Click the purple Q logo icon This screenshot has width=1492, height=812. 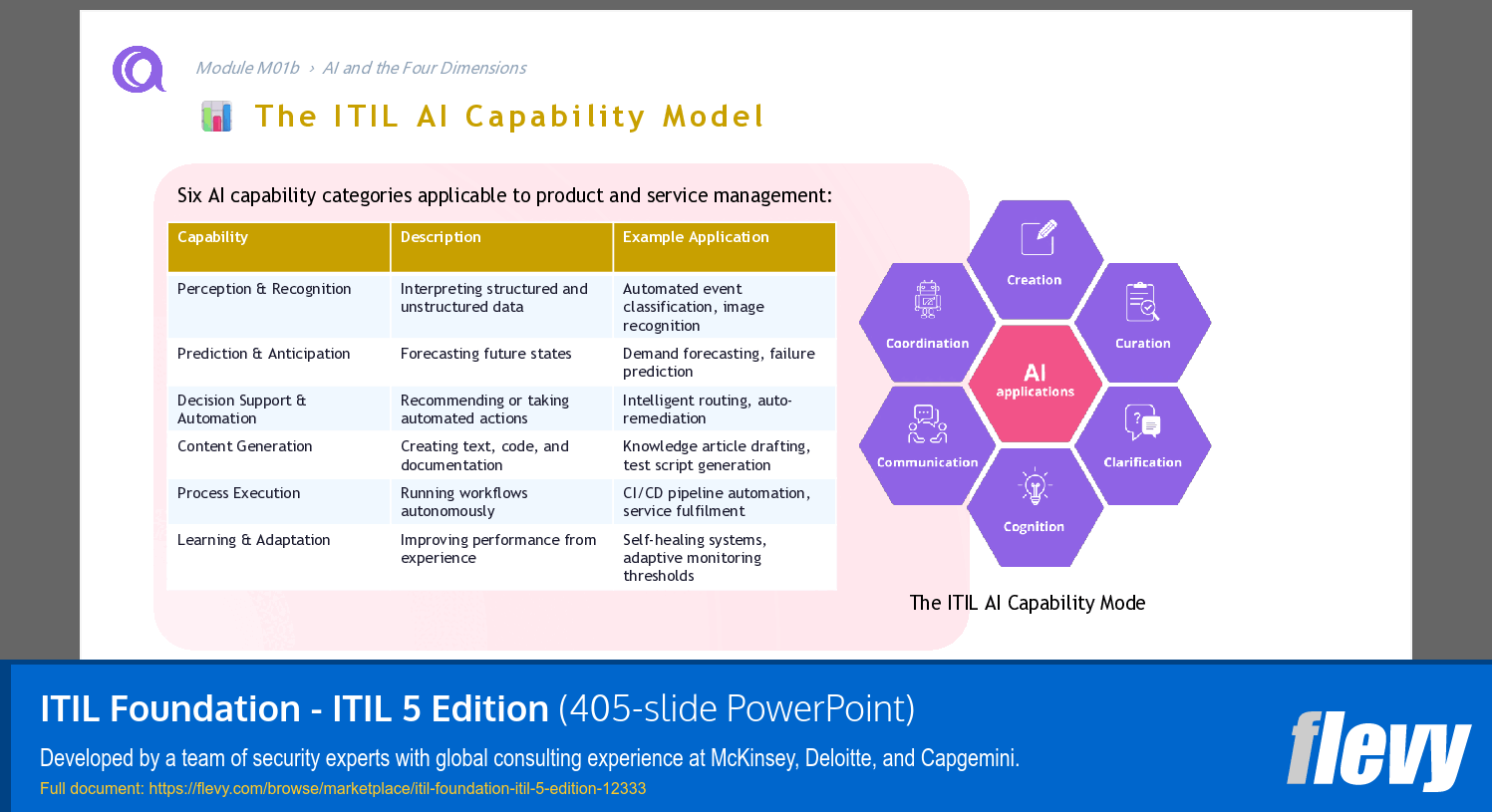(x=139, y=70)
